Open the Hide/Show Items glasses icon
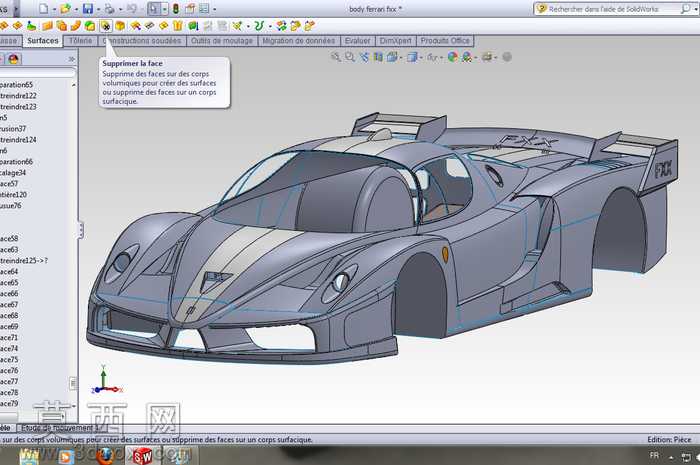 tap(432, 57)
